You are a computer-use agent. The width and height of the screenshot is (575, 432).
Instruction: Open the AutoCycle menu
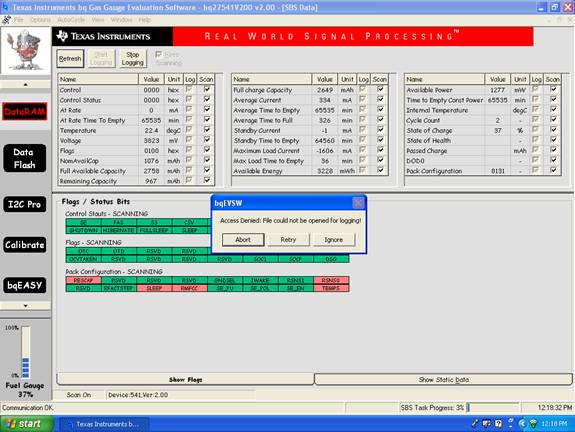tap(71, 20)
